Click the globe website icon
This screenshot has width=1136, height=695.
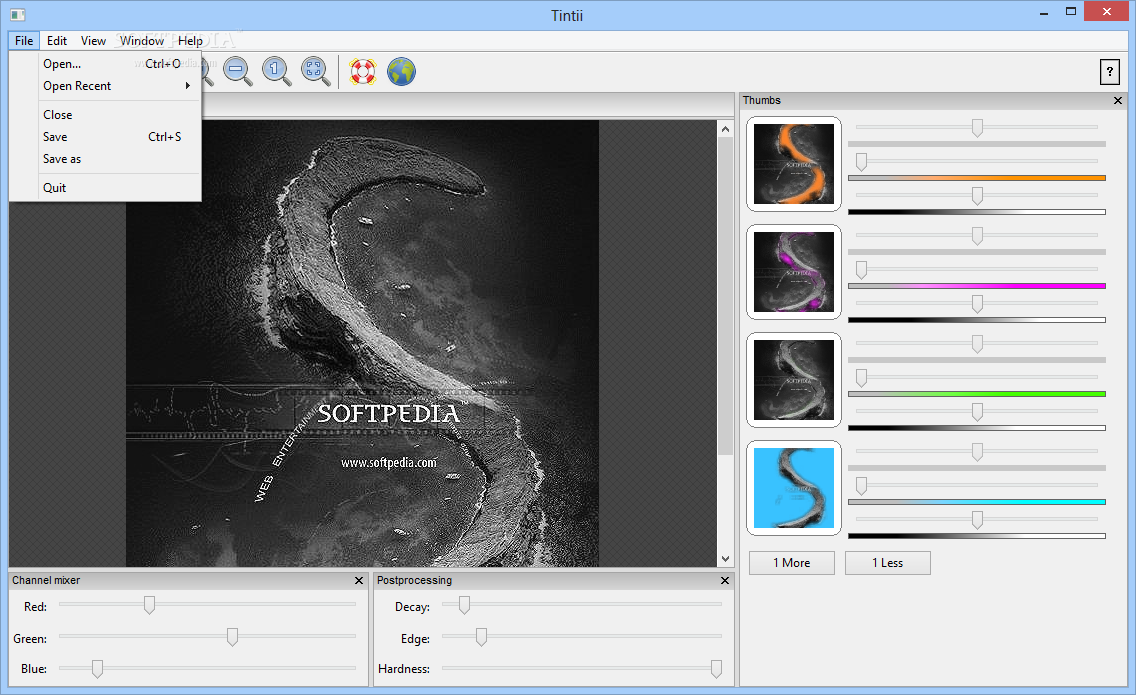(401, 71)
